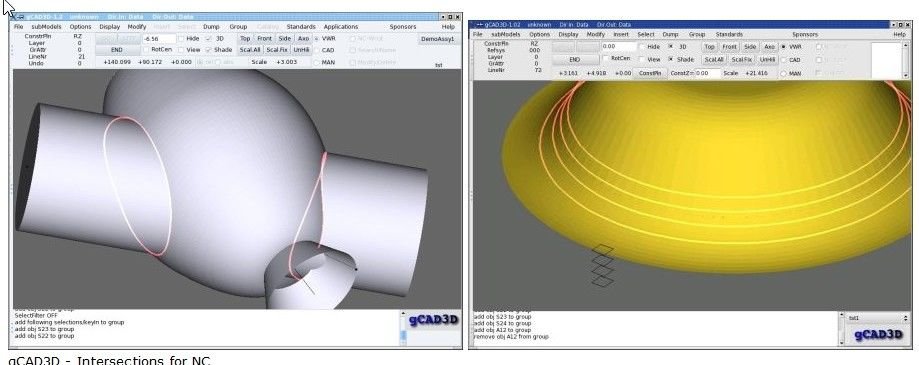
Task: Open subModels menu in left window
Action: [x=46, y=27]
